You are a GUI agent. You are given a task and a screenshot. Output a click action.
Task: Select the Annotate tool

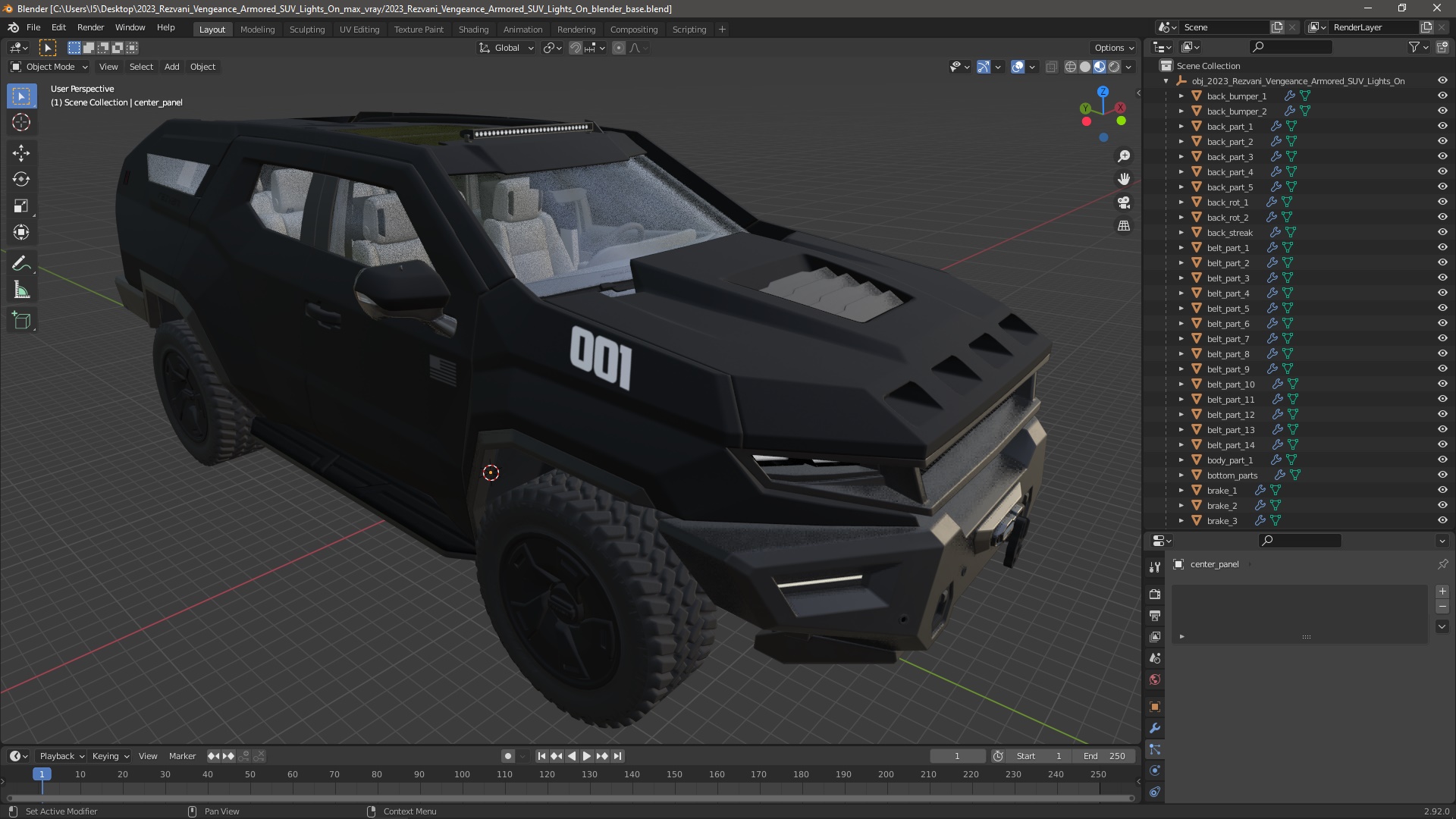[21, 263]
